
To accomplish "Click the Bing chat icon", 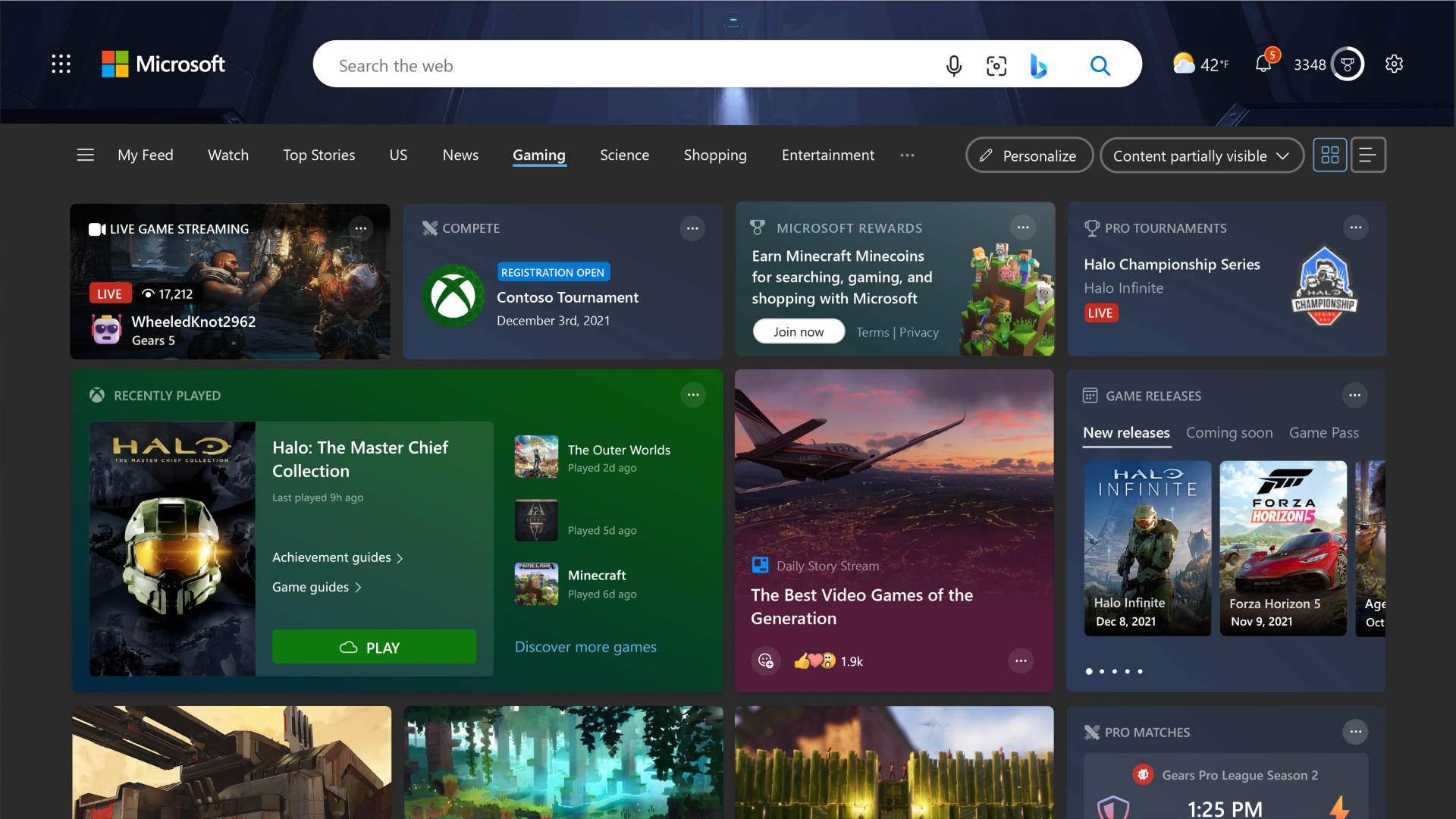I will [1038, 66].
